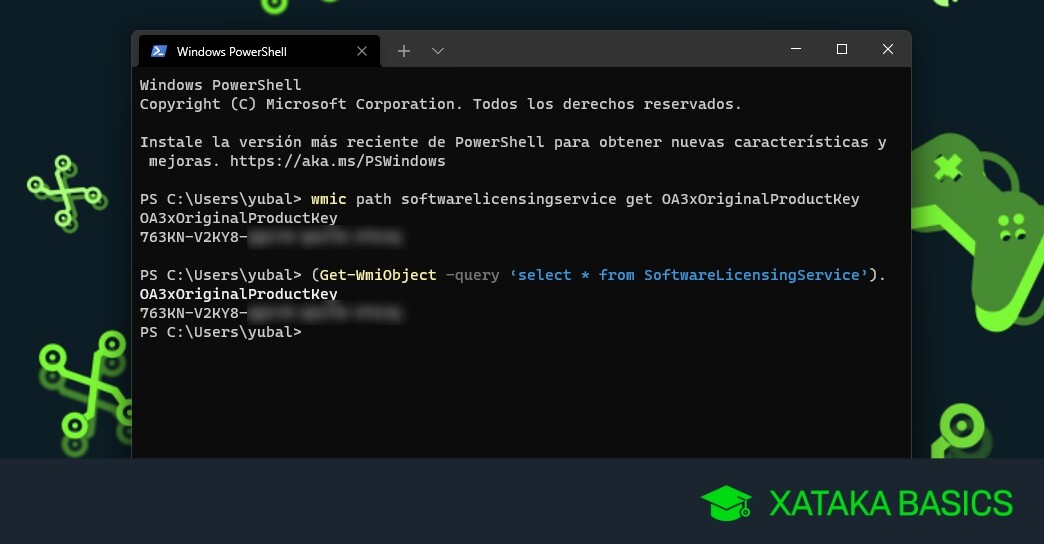The width and height of the screenshot is (1044, 544).
Task: Select the Windows PowerShell tab
Action: [230, 51]
